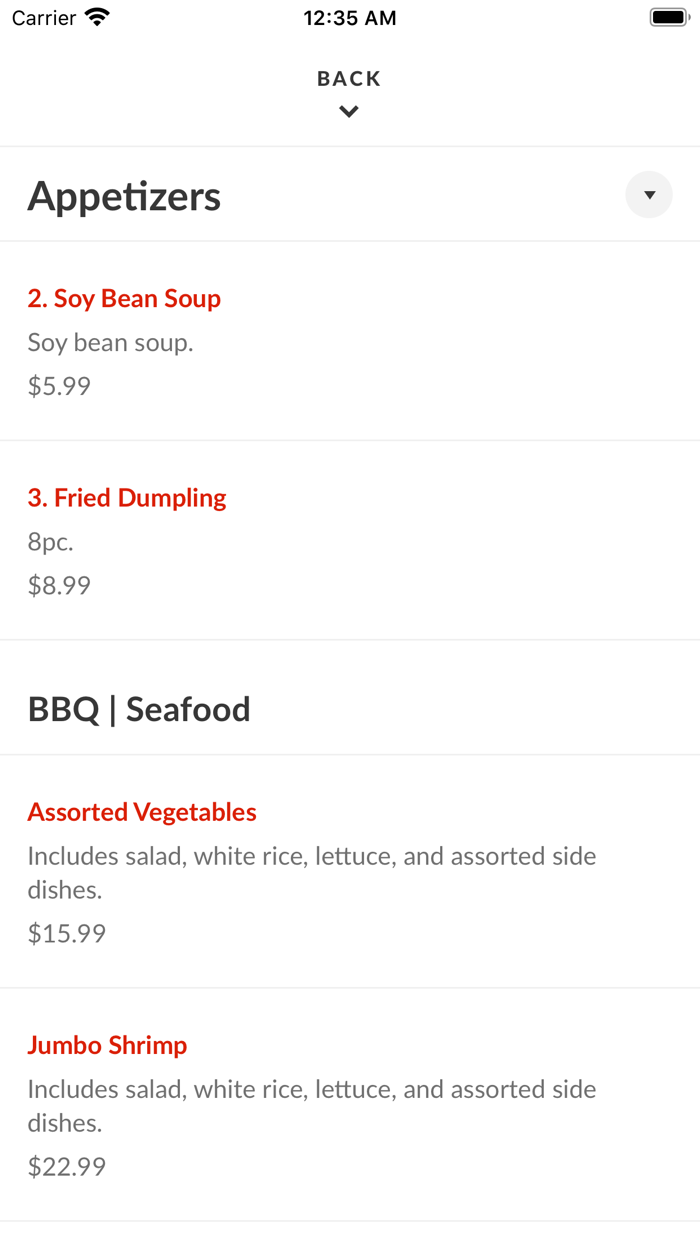This screenshot has height=1244, width=700.
Task: Tap the BACK chevron arrow
Action: tap(349, 112)
